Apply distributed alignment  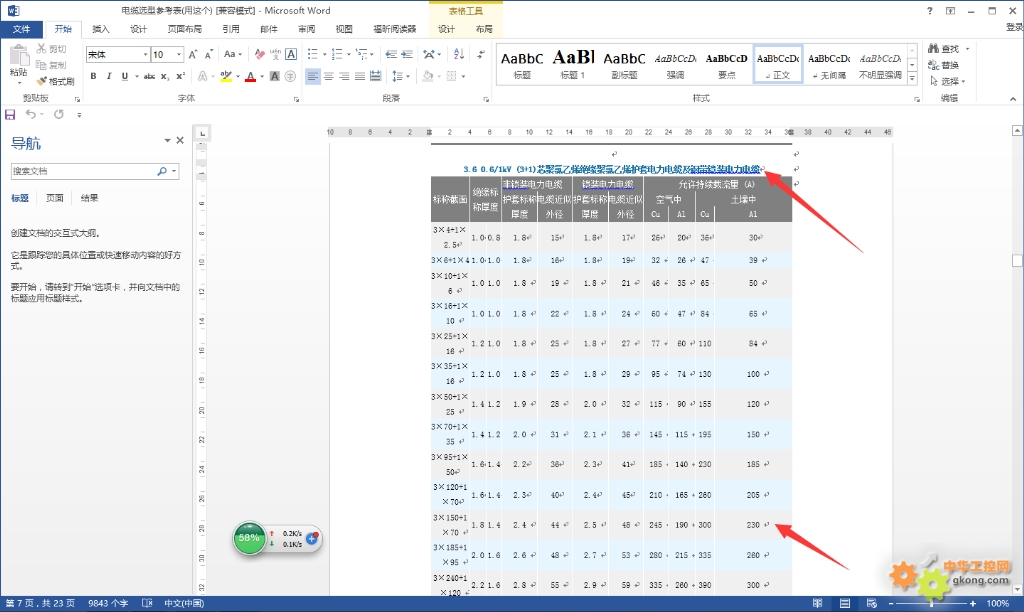tap(376, 76)
